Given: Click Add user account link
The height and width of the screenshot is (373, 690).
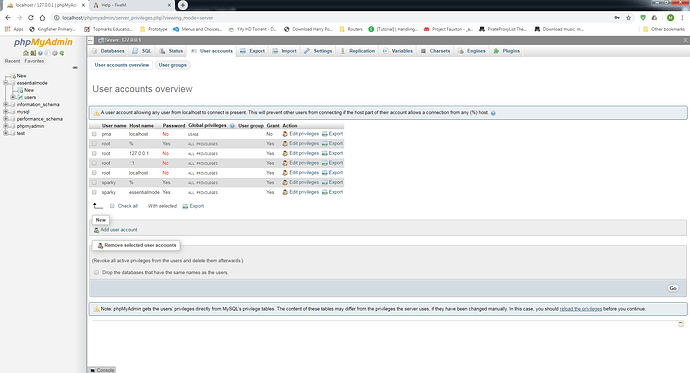Looking at the screenshot, I should click(x=119, y=230).
